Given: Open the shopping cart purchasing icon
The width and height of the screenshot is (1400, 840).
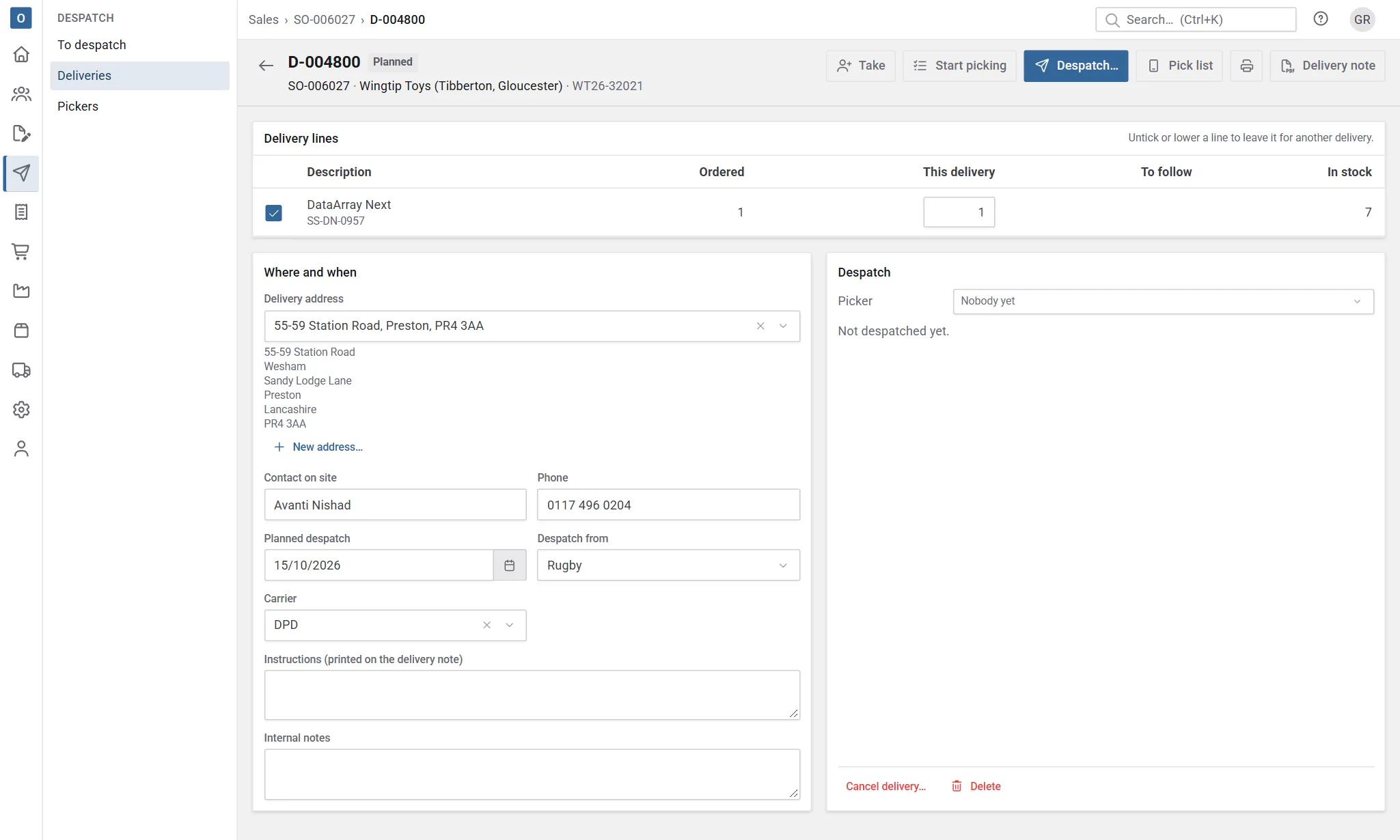Looking at the screenshot, I should coord(21,252).
